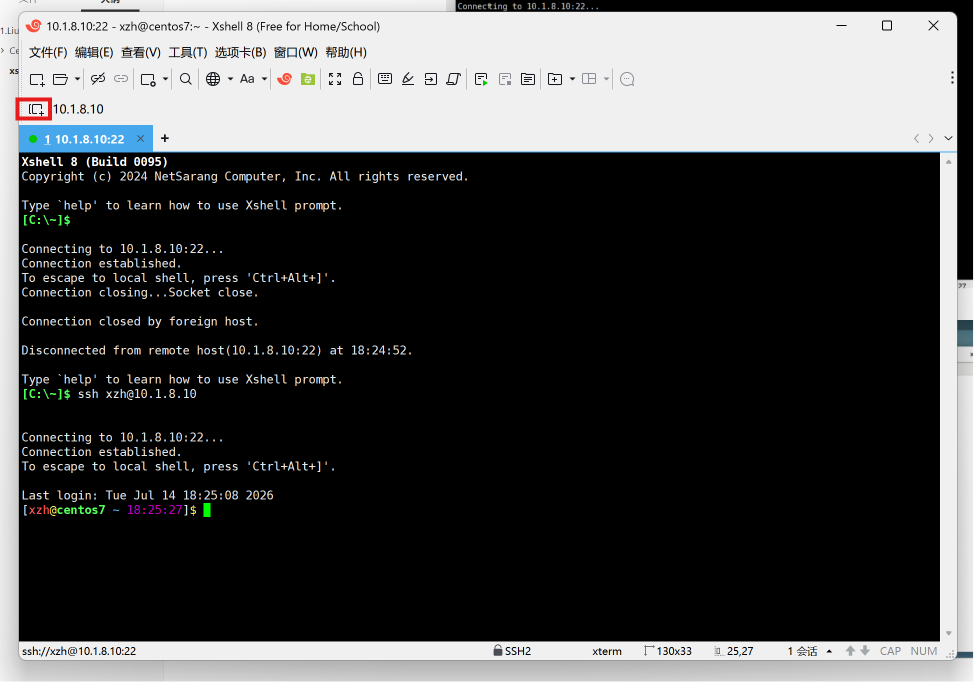Open the 文件(F) menu
The image size is (974, 682).
(x=48, y=52)
